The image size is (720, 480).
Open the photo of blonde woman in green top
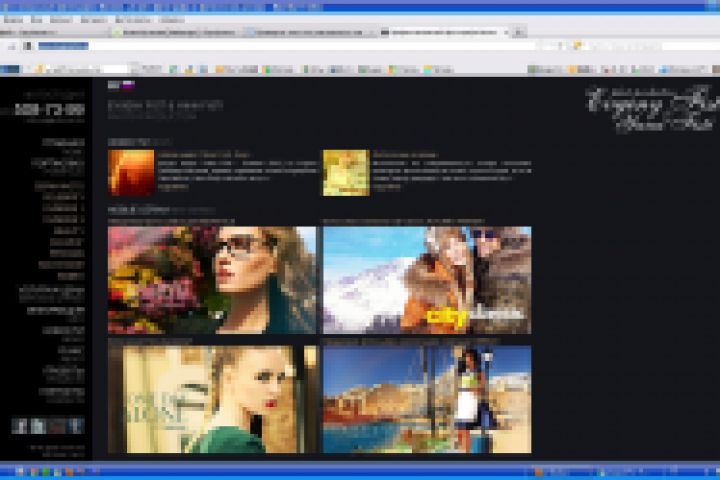coord(212,399)
